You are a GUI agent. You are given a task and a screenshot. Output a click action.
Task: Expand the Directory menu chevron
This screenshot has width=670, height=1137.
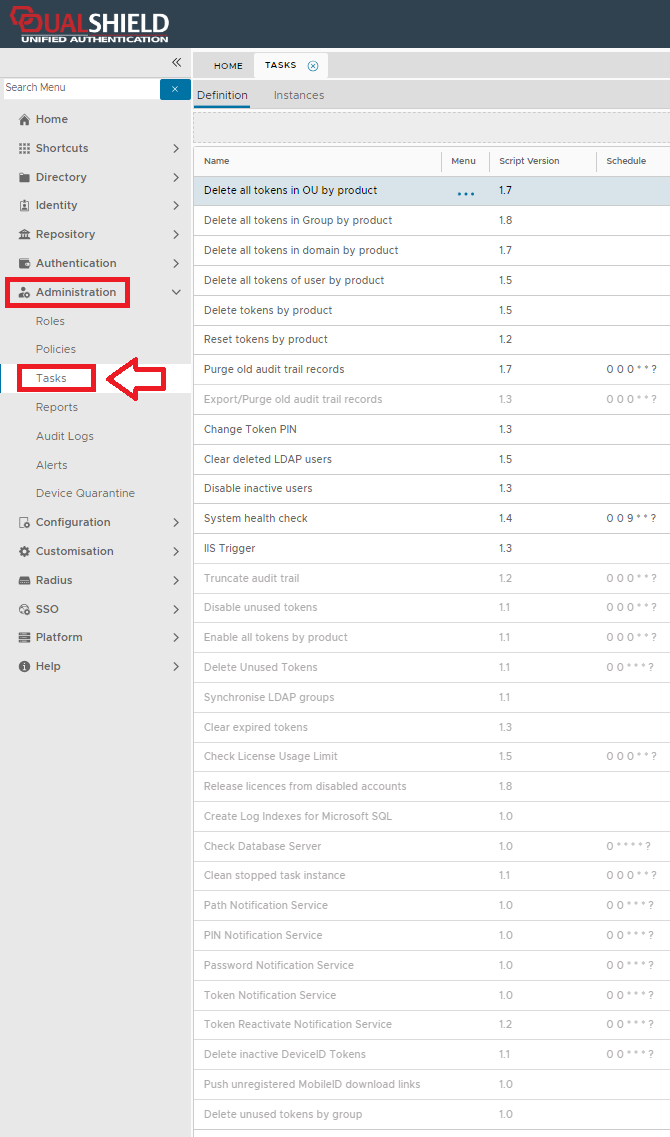click(x=175, y=177)
